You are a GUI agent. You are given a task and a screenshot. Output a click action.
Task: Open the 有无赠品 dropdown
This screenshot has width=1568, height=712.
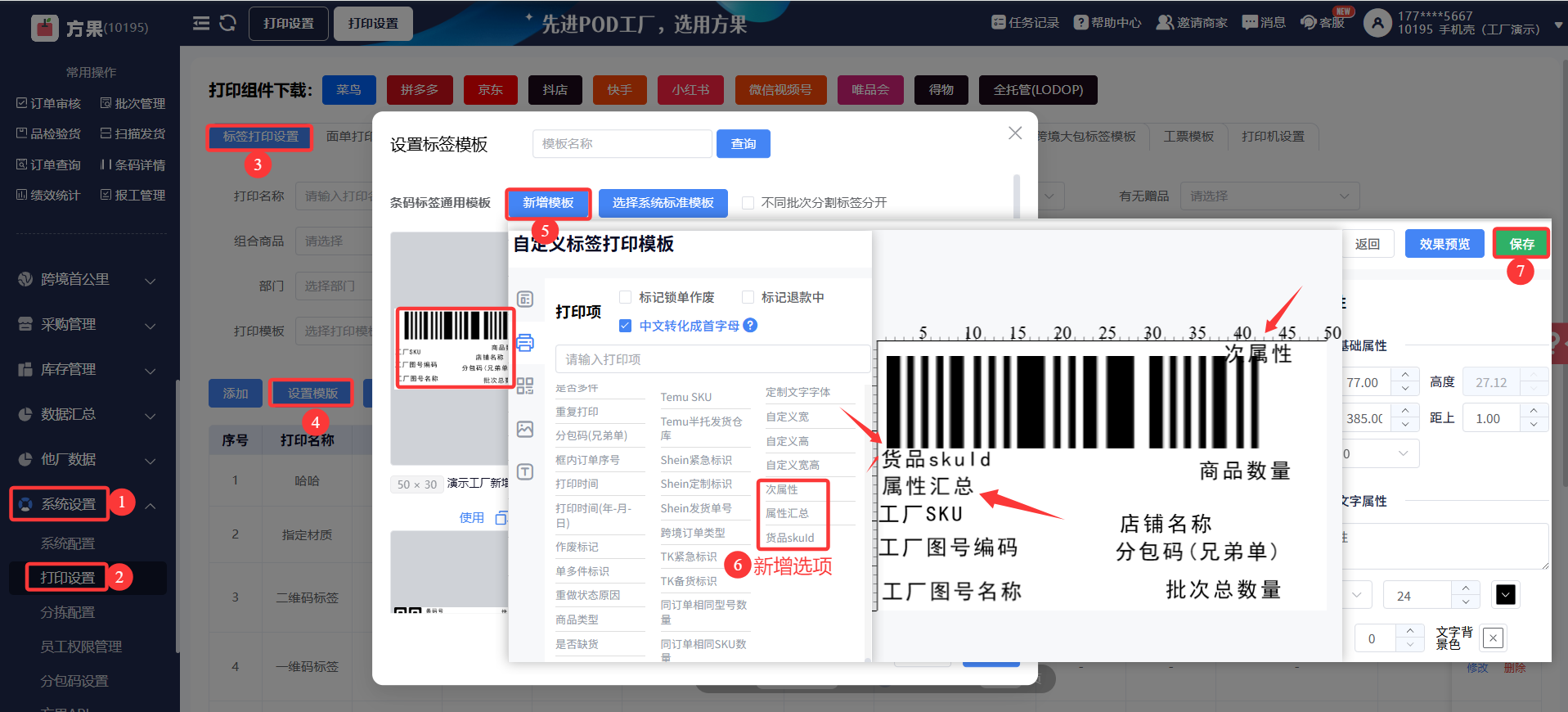click(x=1269, y=196)
